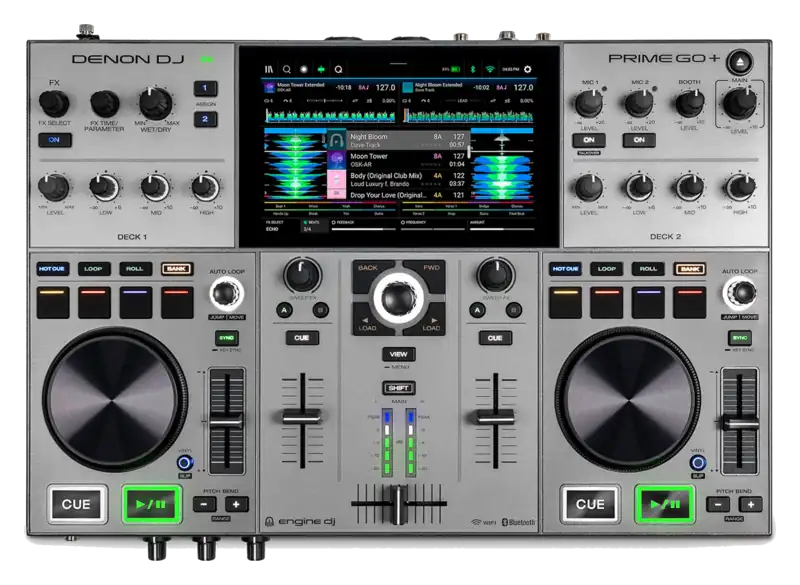
Task: Tap the Wi-Fi status icon on the touchscreen
Action: (490, 69)
